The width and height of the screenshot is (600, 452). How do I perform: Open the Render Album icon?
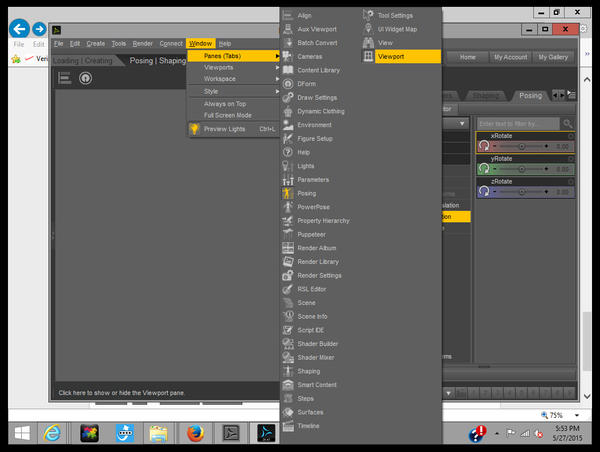(x=288, y=248)
